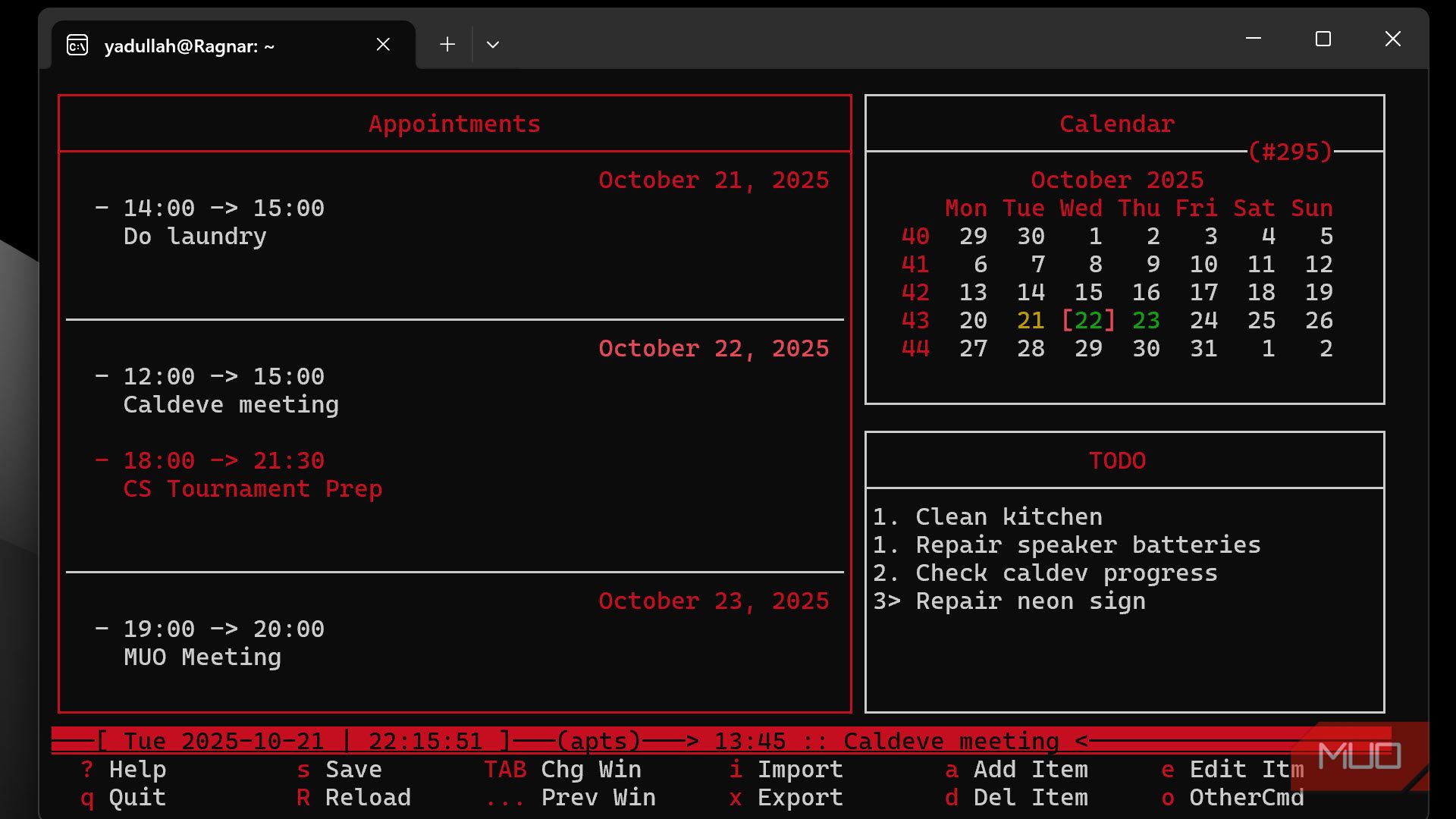
Task: Click the terminal icon in tab
Action: [x=77, y=45]
